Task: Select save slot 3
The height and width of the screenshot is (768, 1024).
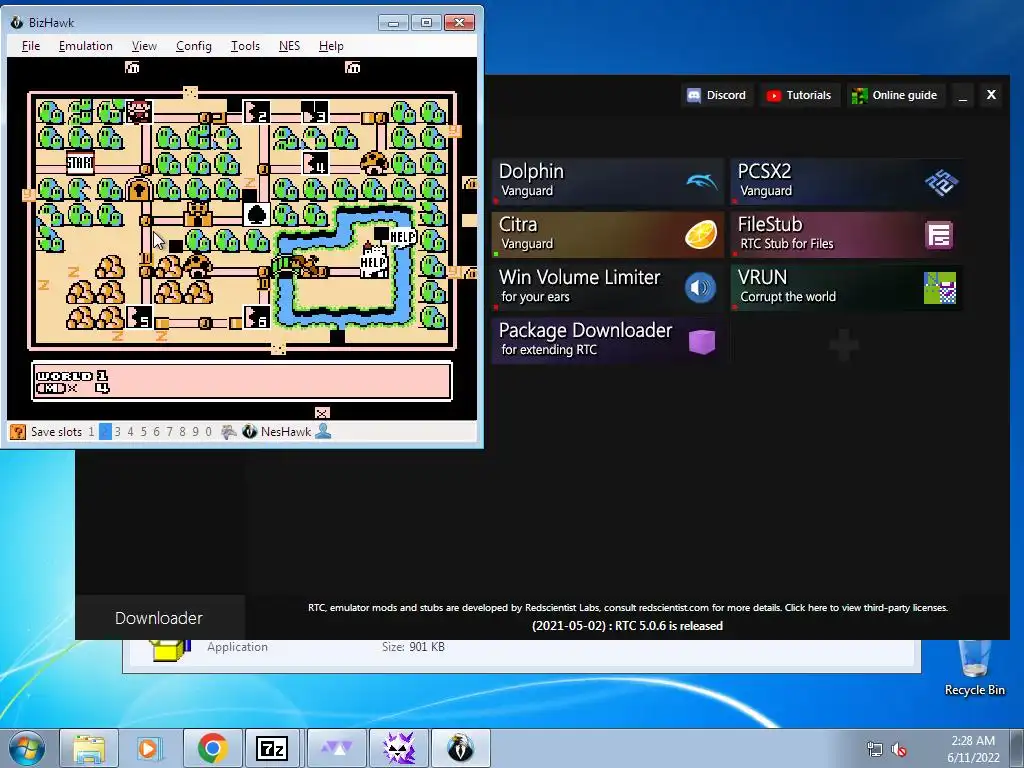Action: click(x=118, y=432)
